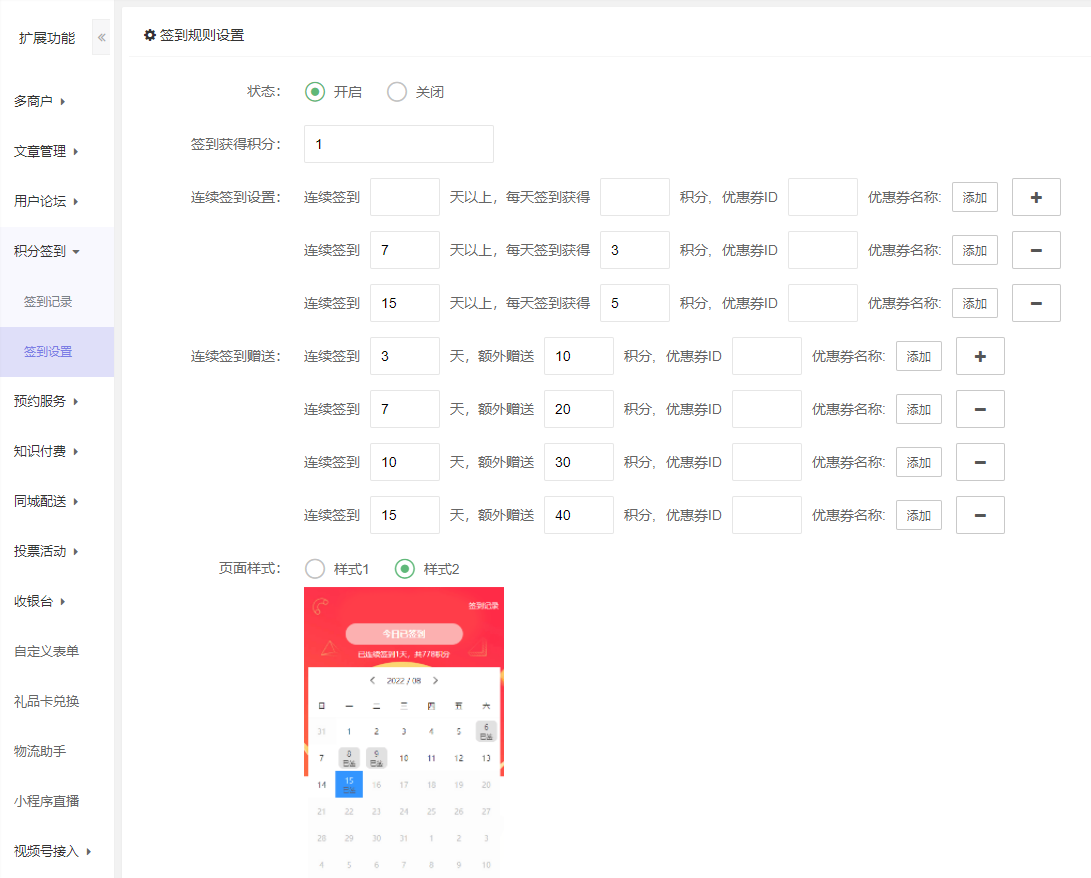Screen dimensions: 1091x878
Task: Remove the 额外赠送 40 积分 row
Action: [x=980, y=515]
